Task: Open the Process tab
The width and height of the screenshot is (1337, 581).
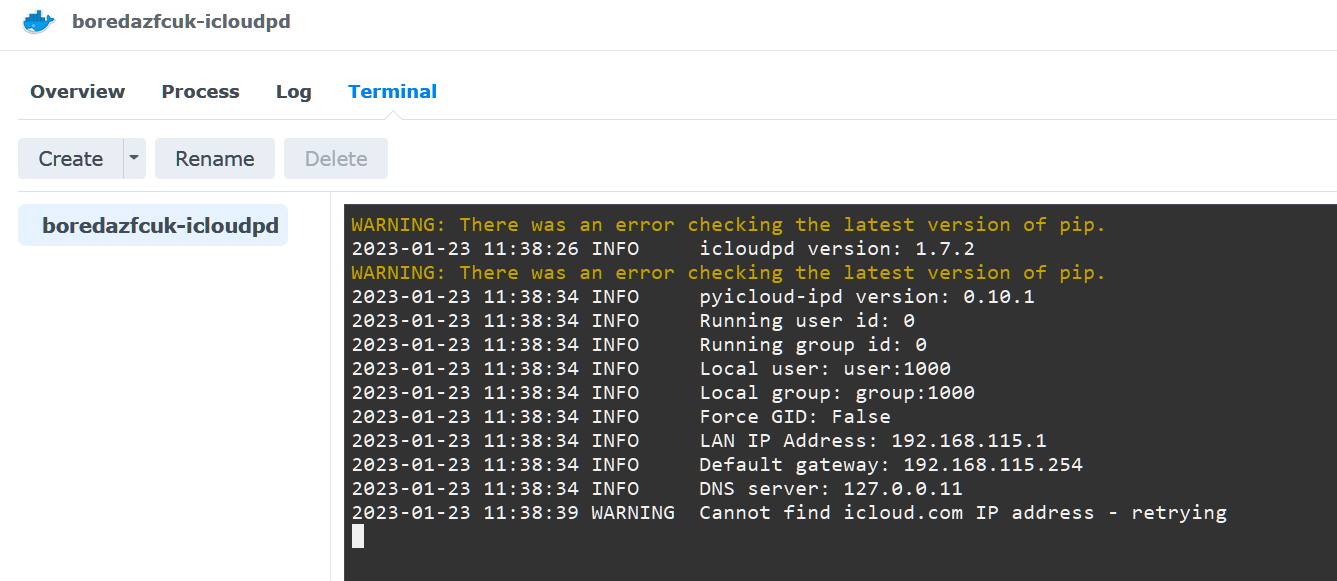Action: (200, 91)
